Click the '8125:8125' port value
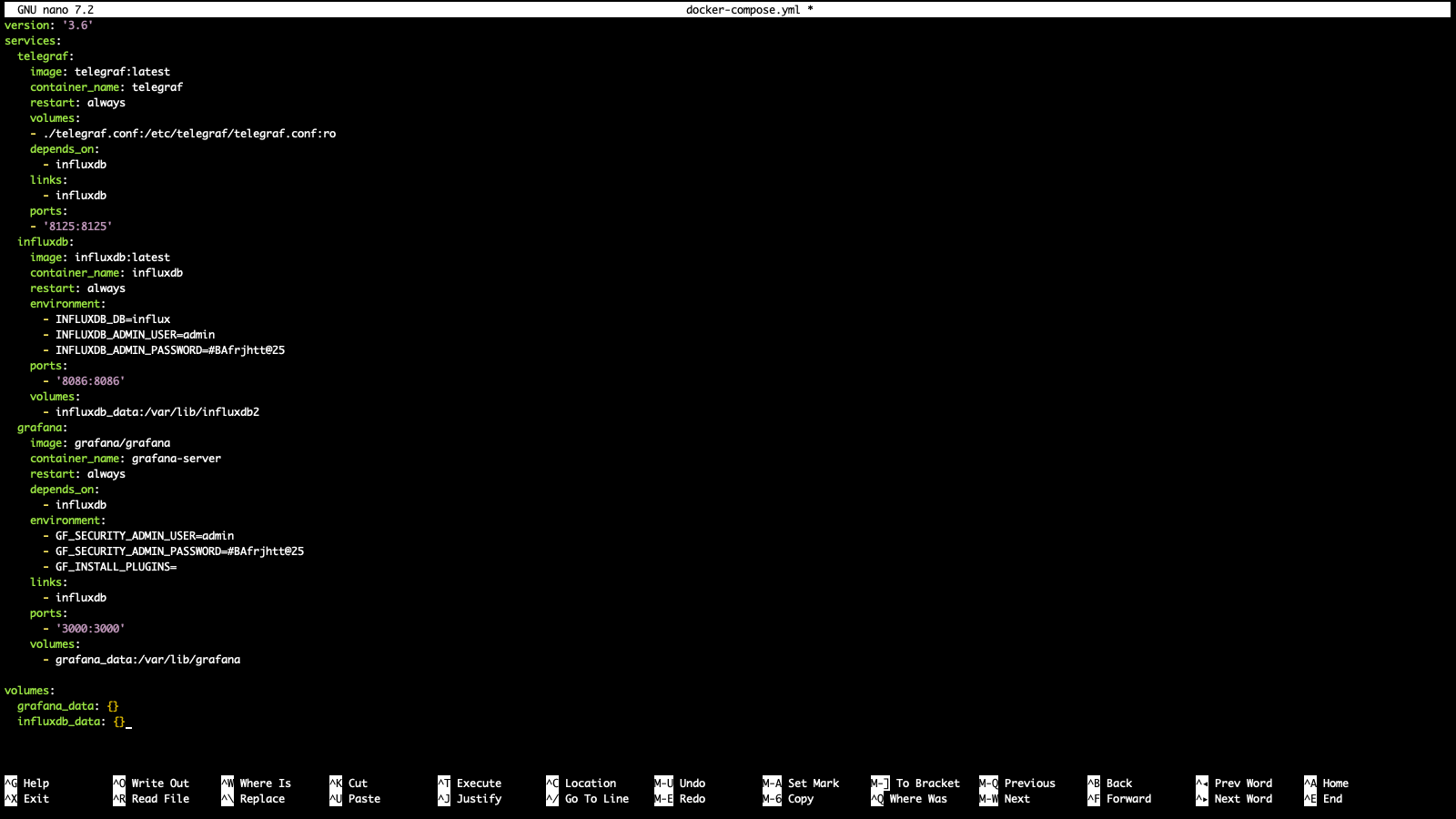This screenshot has width=1456, height=819. (77, 227)
